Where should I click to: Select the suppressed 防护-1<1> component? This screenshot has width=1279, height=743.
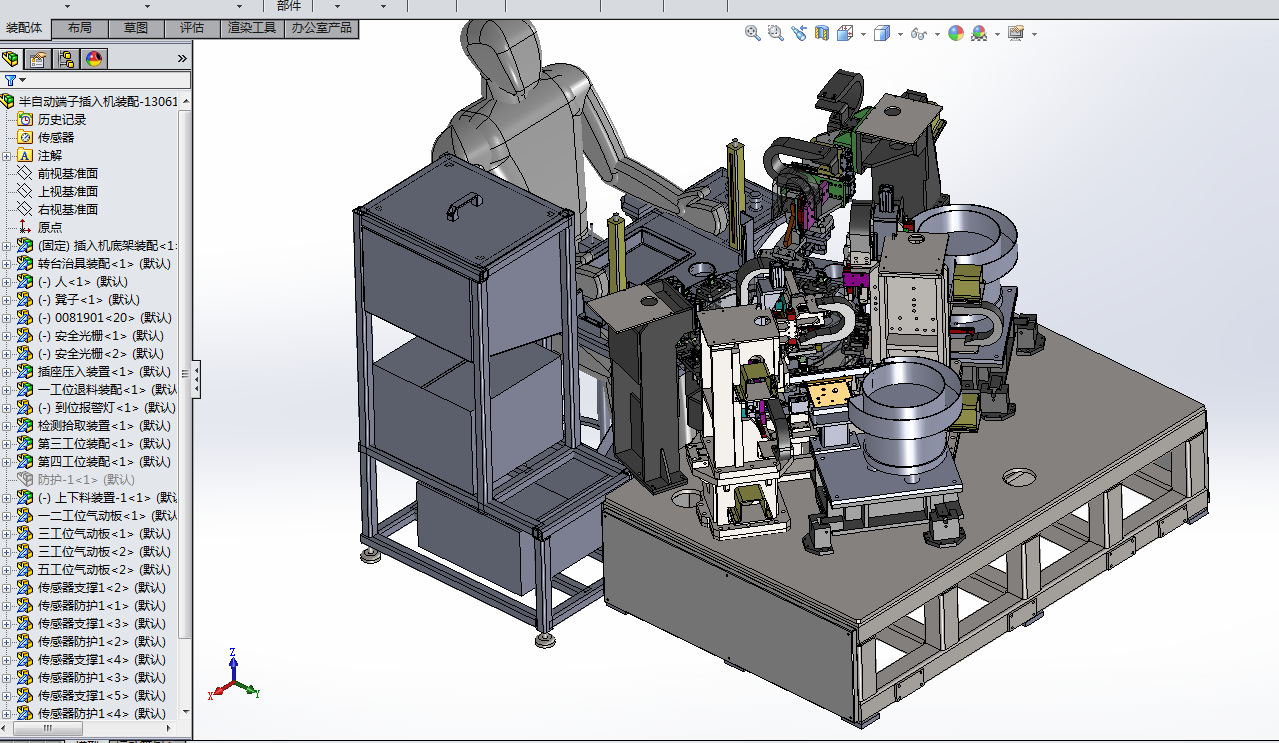click(x=80, y=480)
